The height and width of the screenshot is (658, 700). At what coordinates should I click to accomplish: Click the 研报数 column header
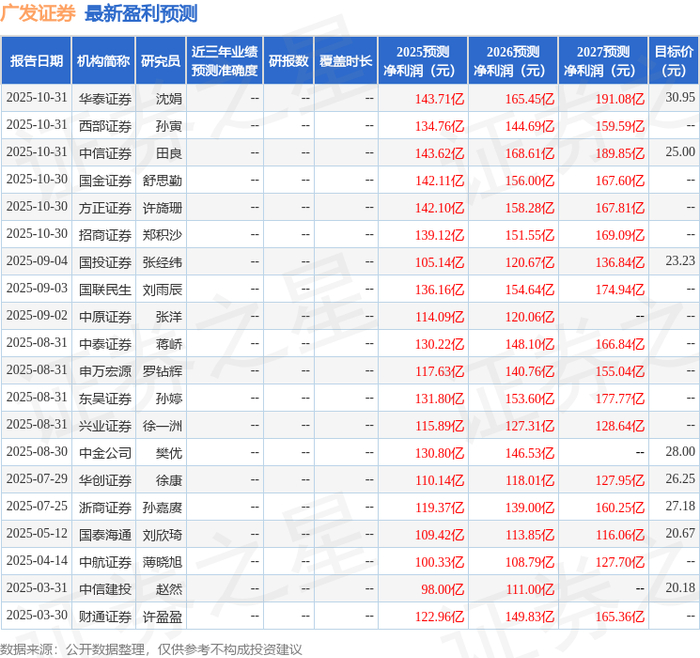[x=288, y=61]
